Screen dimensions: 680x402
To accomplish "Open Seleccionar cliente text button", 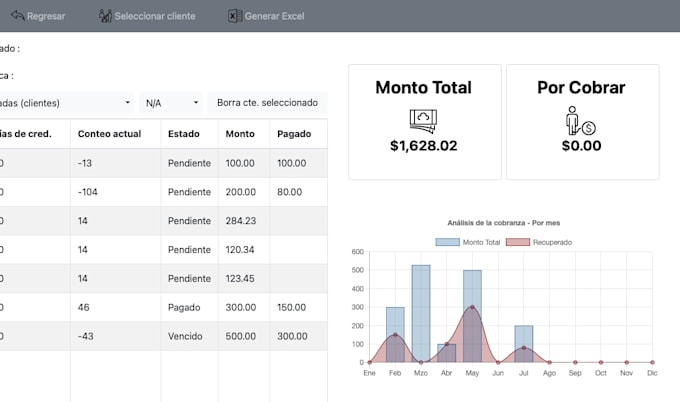I will click(155, 16).
